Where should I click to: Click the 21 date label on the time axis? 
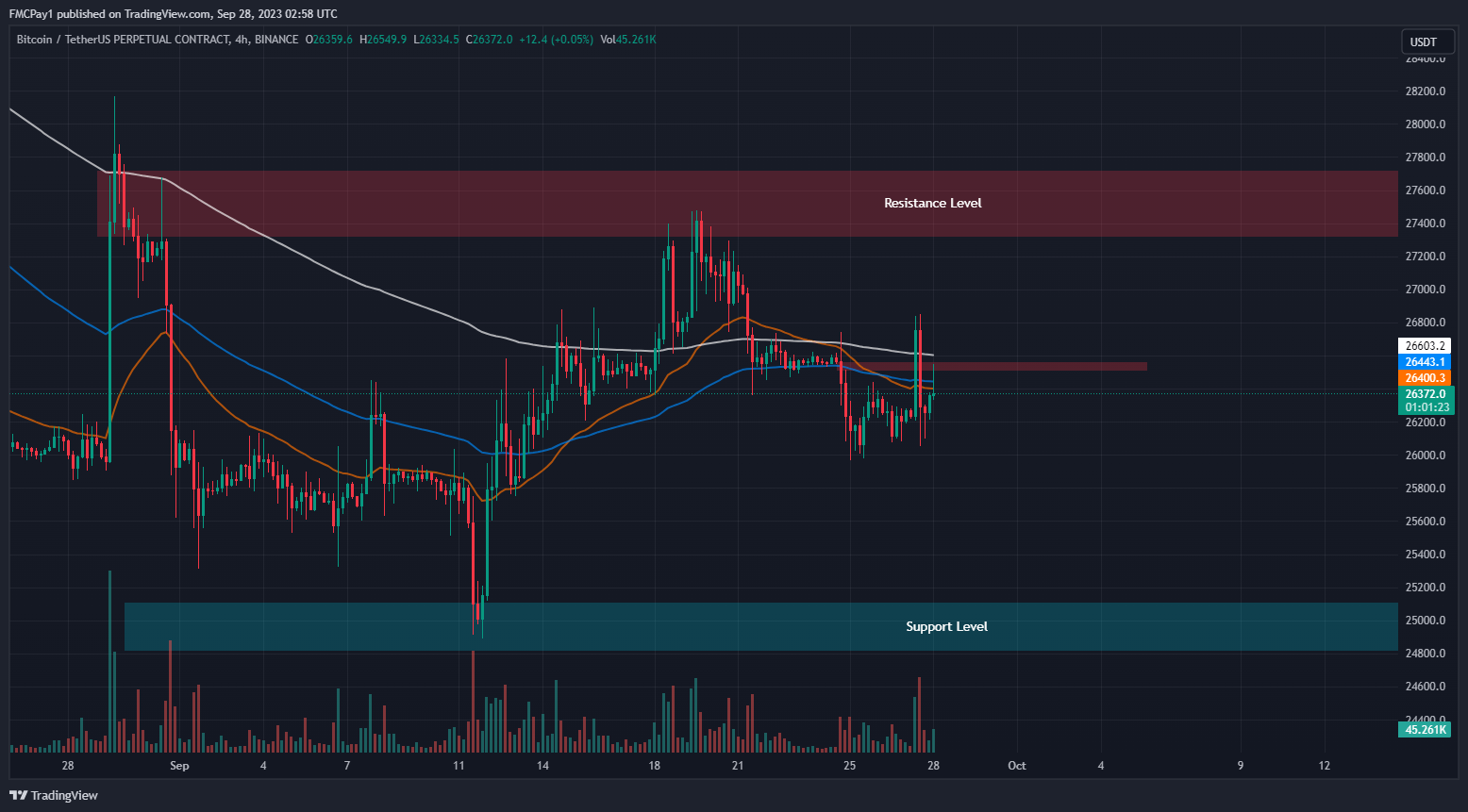[x=738, y=766]
